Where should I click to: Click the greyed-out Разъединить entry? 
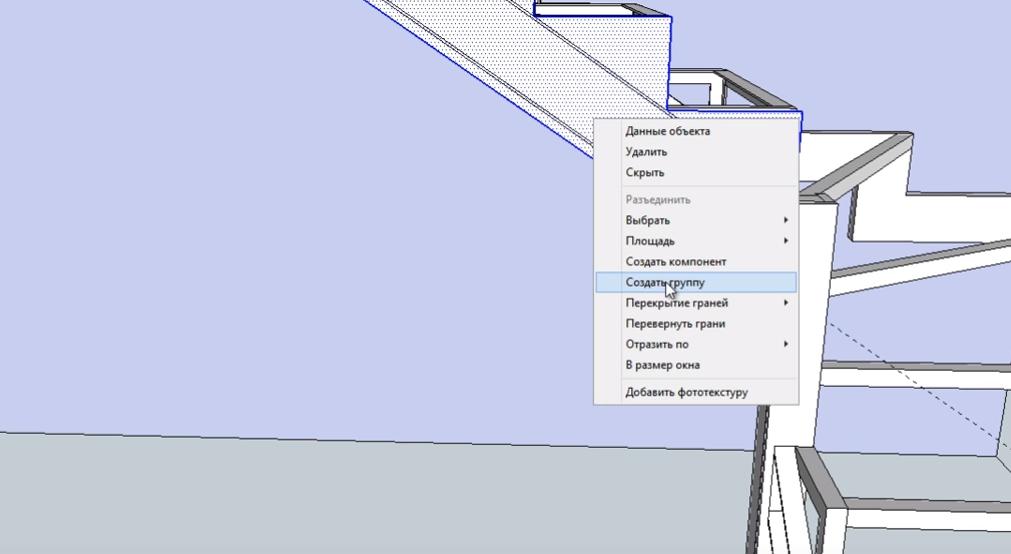658,199
